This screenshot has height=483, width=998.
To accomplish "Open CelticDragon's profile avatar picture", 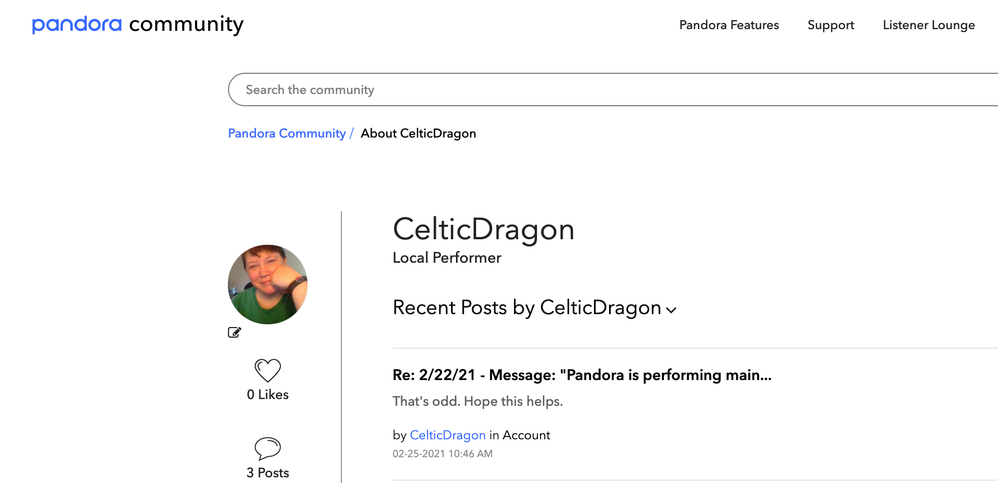I will [x=267, y=284].
